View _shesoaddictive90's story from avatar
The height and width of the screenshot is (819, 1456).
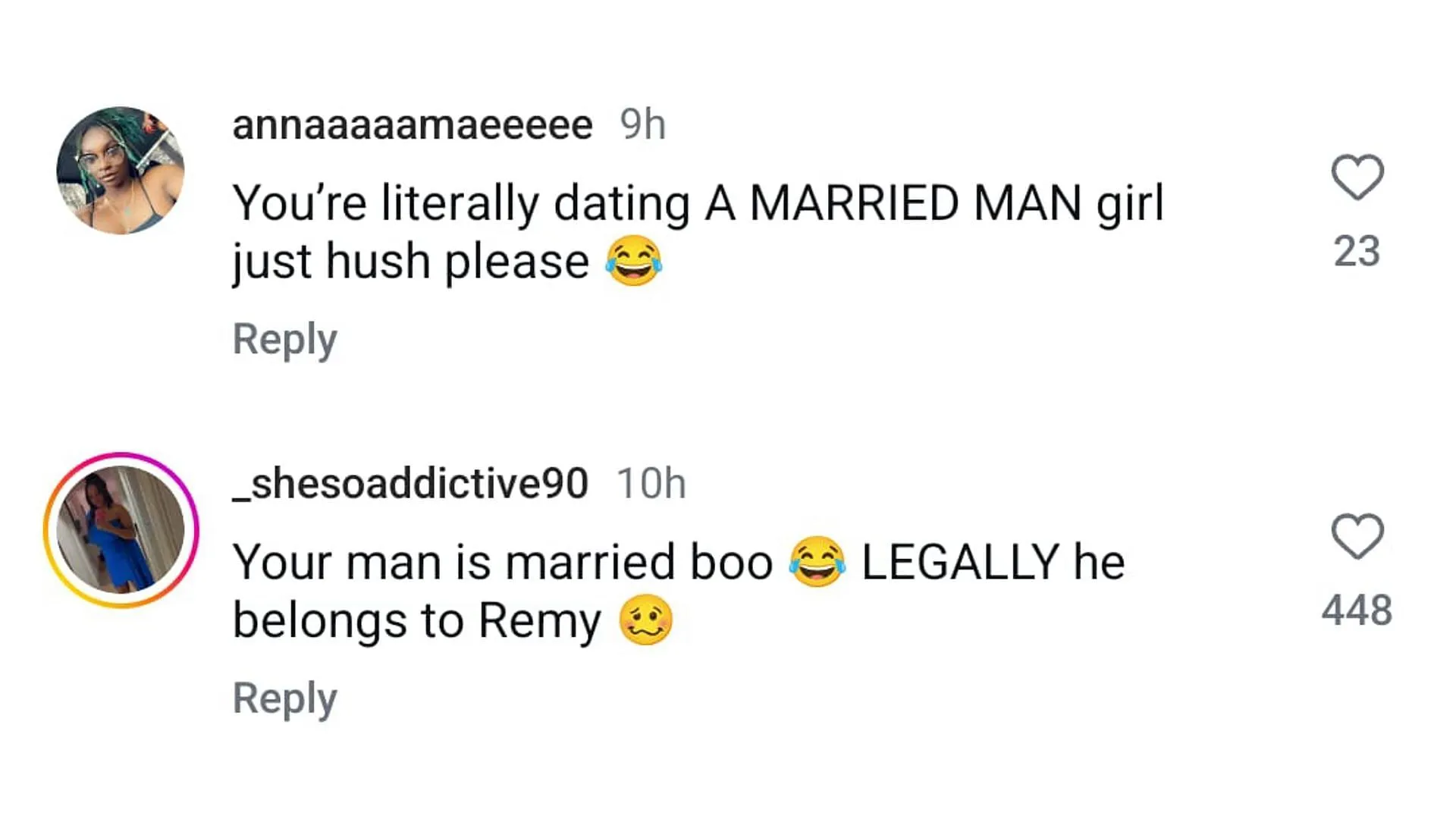tap(121, 530)
